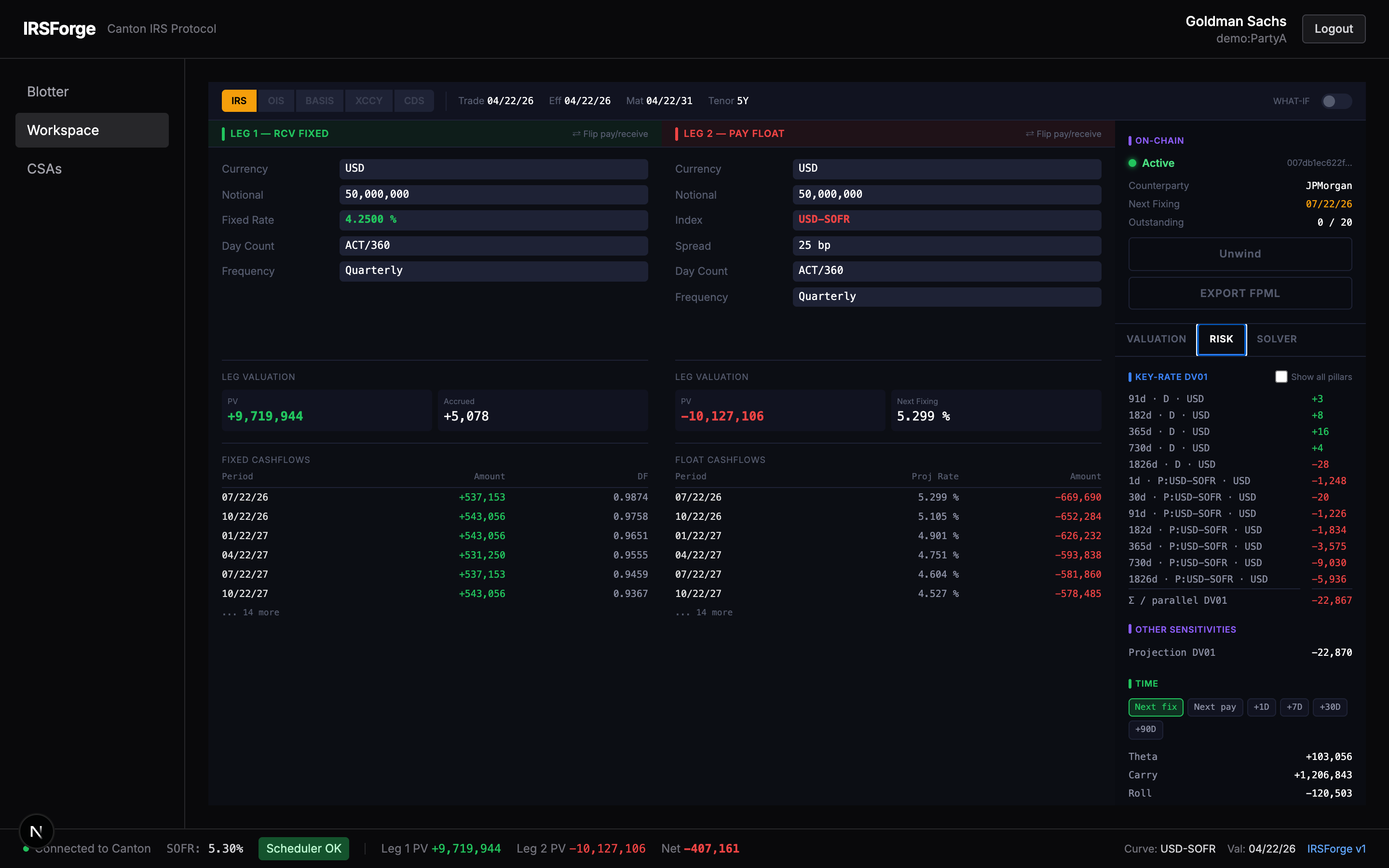Viewport: 1389px width, 868px height.
Task: Expand the 14 more fixed cashflows
Action: point(250,612)
